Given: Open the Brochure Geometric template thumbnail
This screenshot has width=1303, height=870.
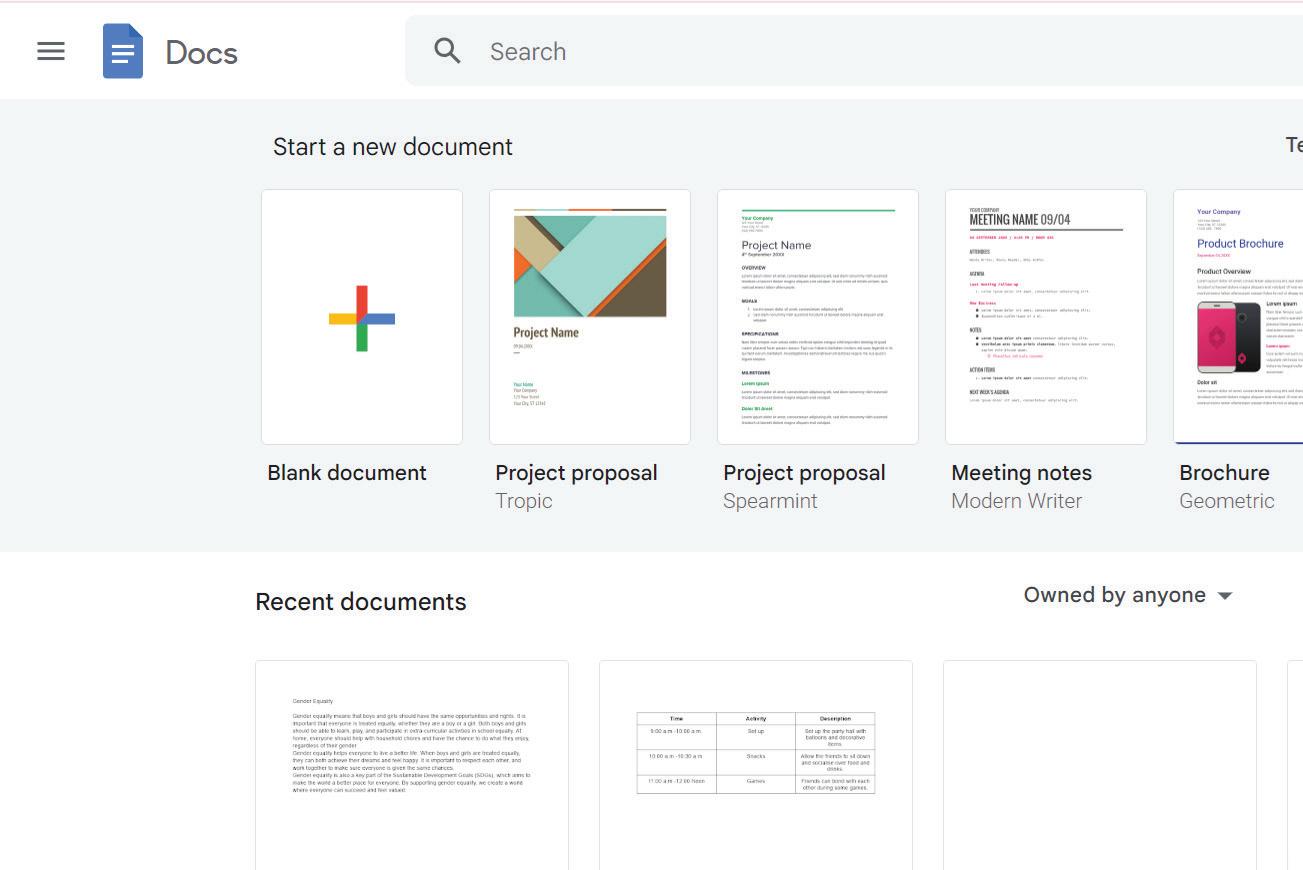Looking at the screenshot, I should (1238, 317).
